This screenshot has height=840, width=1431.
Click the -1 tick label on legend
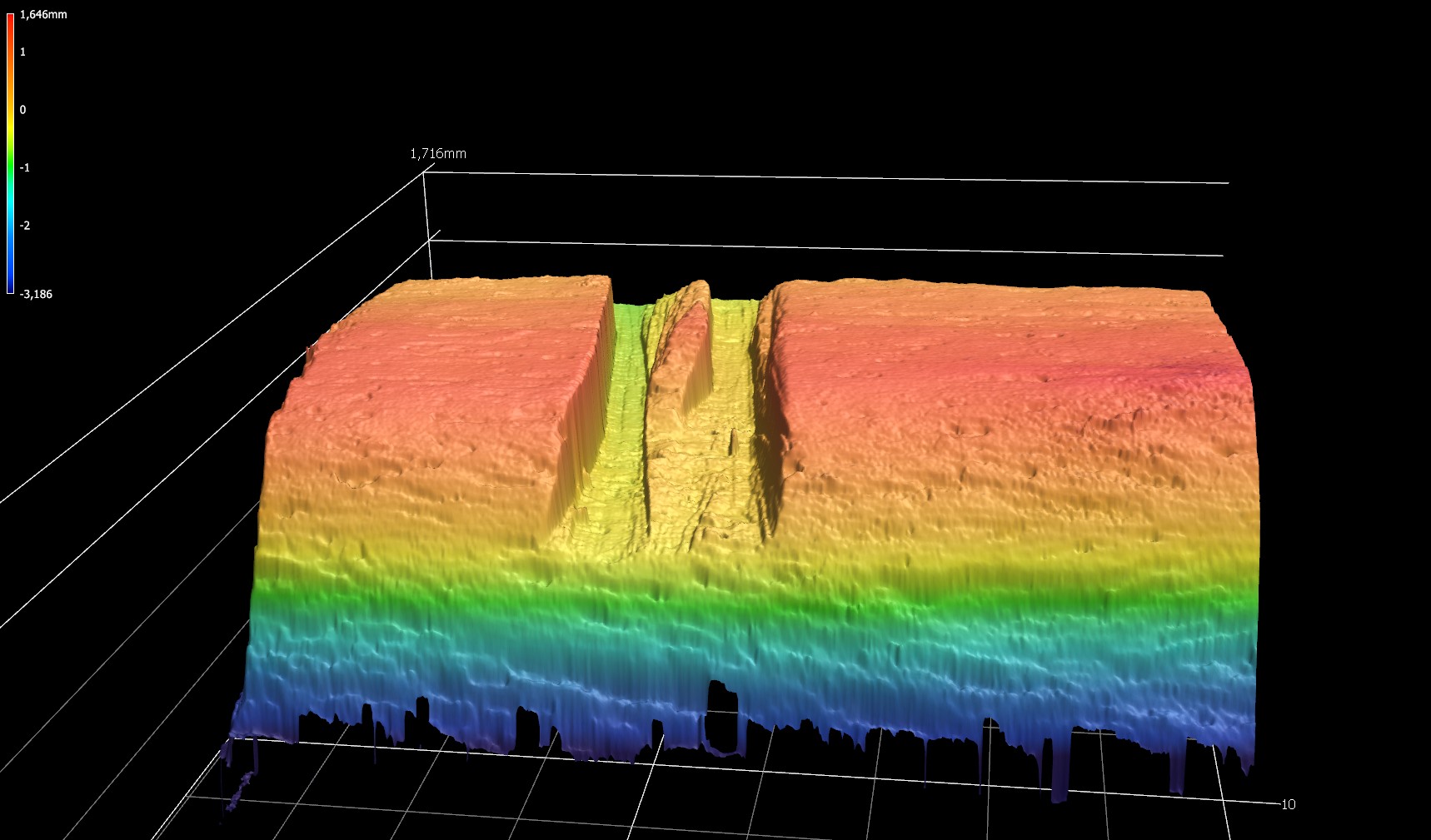point(24,167)
